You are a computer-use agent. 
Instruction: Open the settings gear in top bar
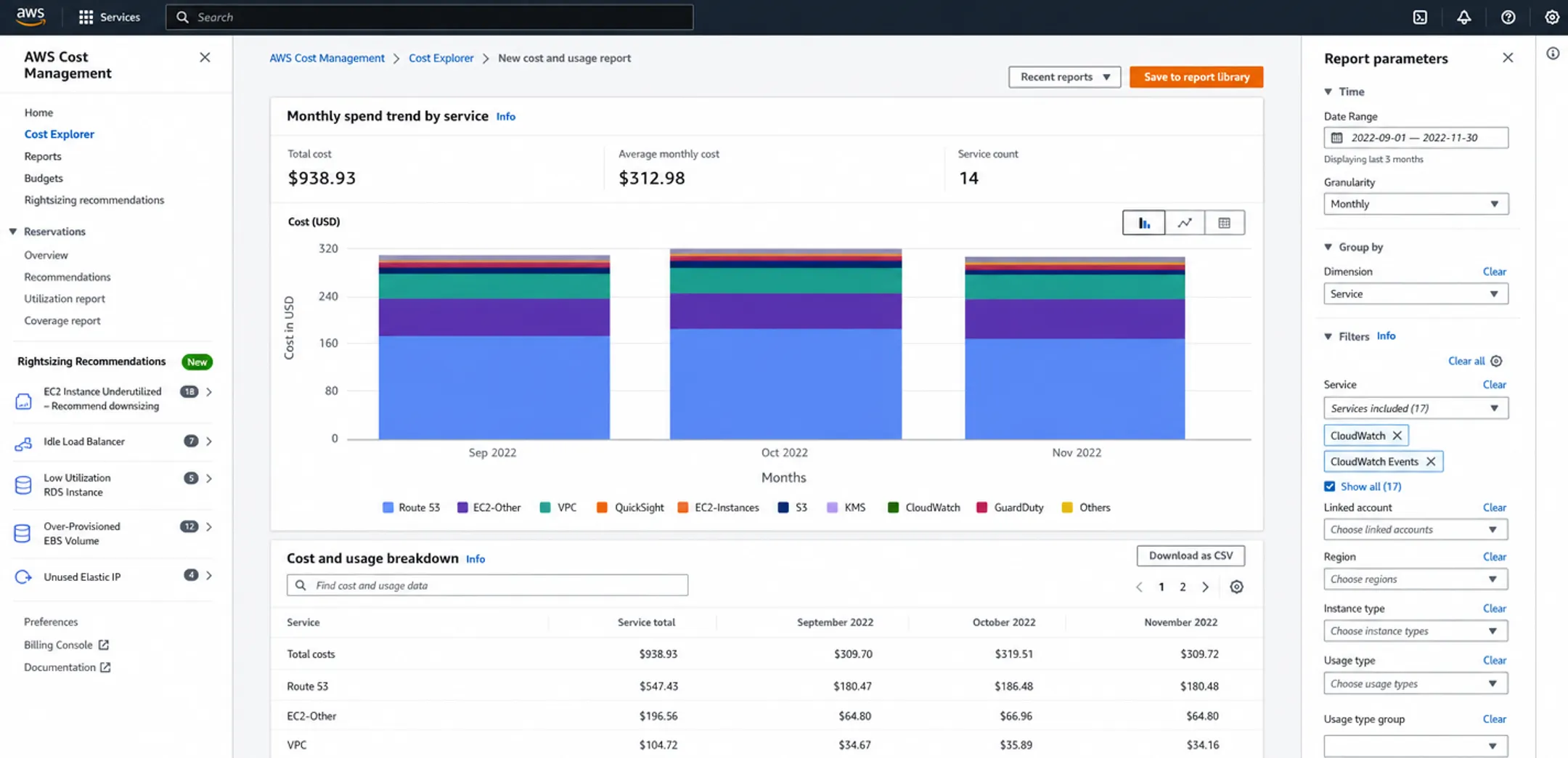coord(1551,17)
